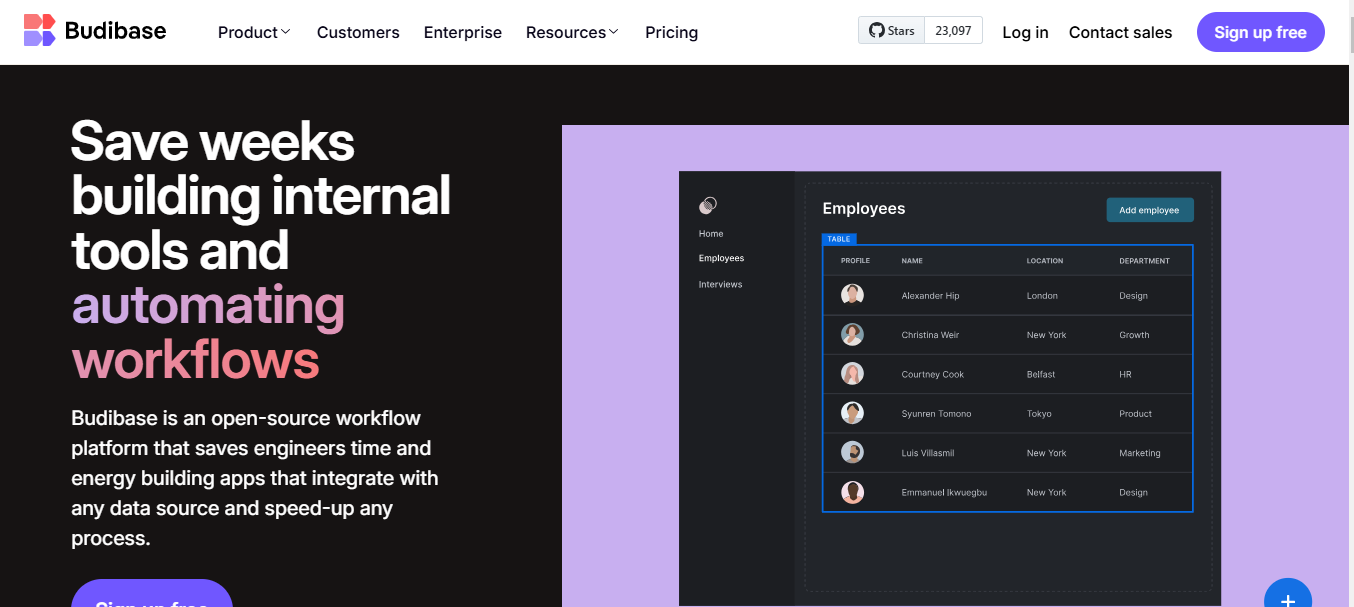Go to the Customers page

(358, 32)
